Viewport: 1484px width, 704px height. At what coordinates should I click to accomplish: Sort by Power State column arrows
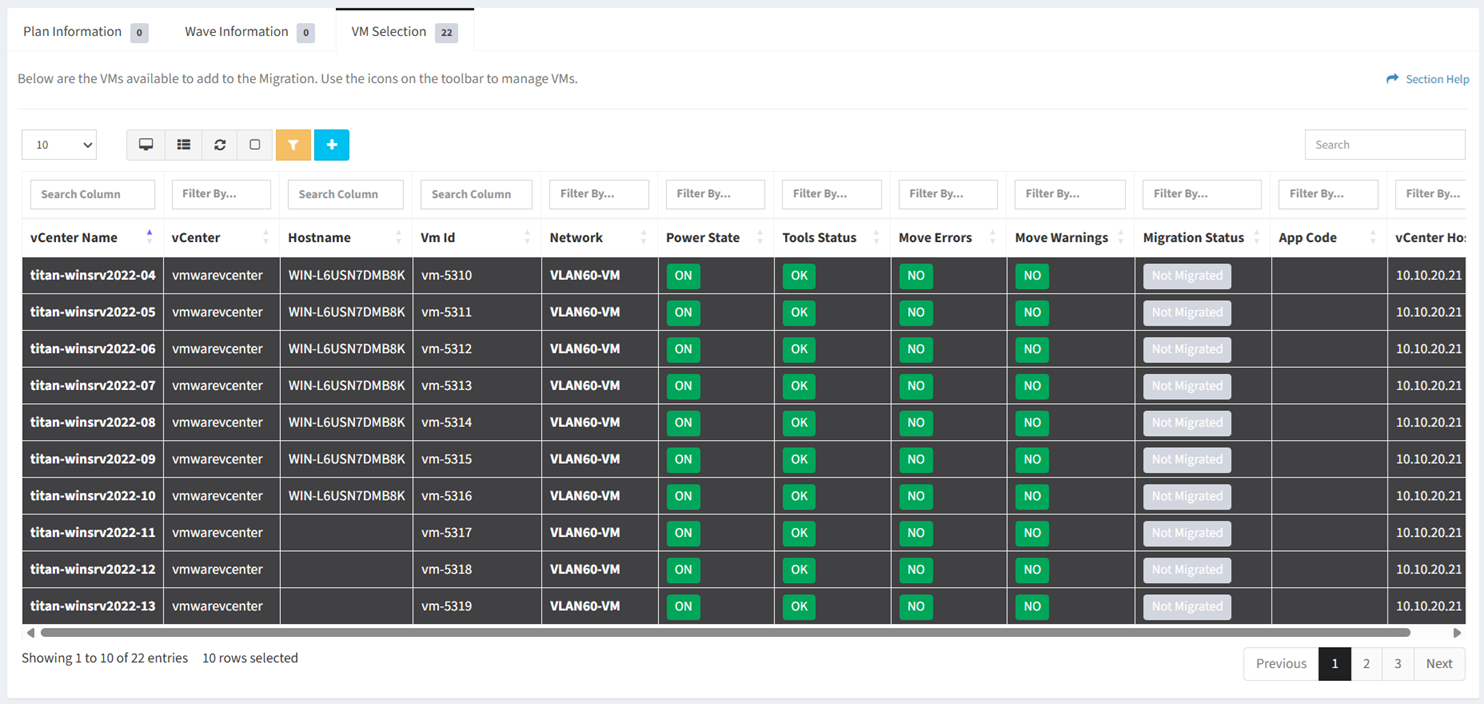point(760,237)
